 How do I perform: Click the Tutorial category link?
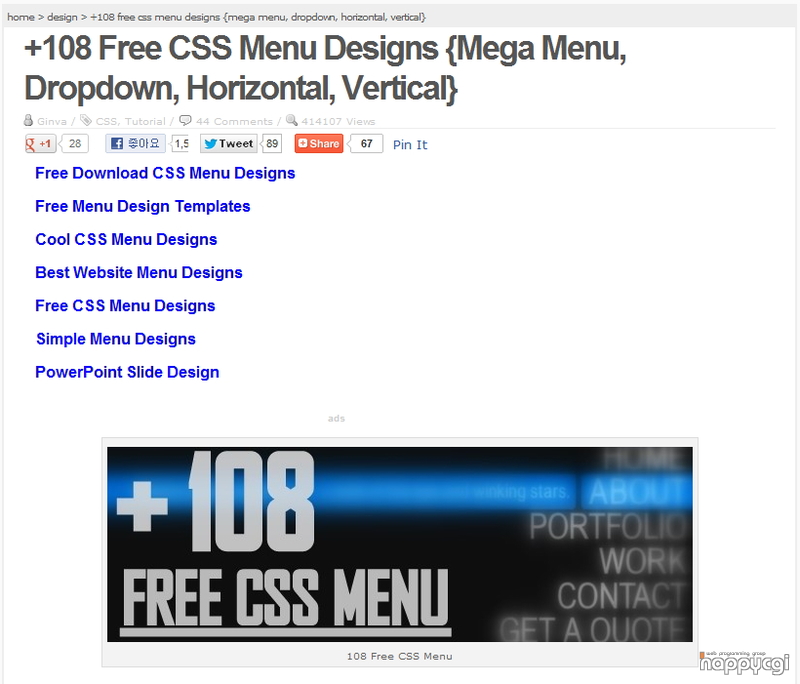[x=145, y=121]
